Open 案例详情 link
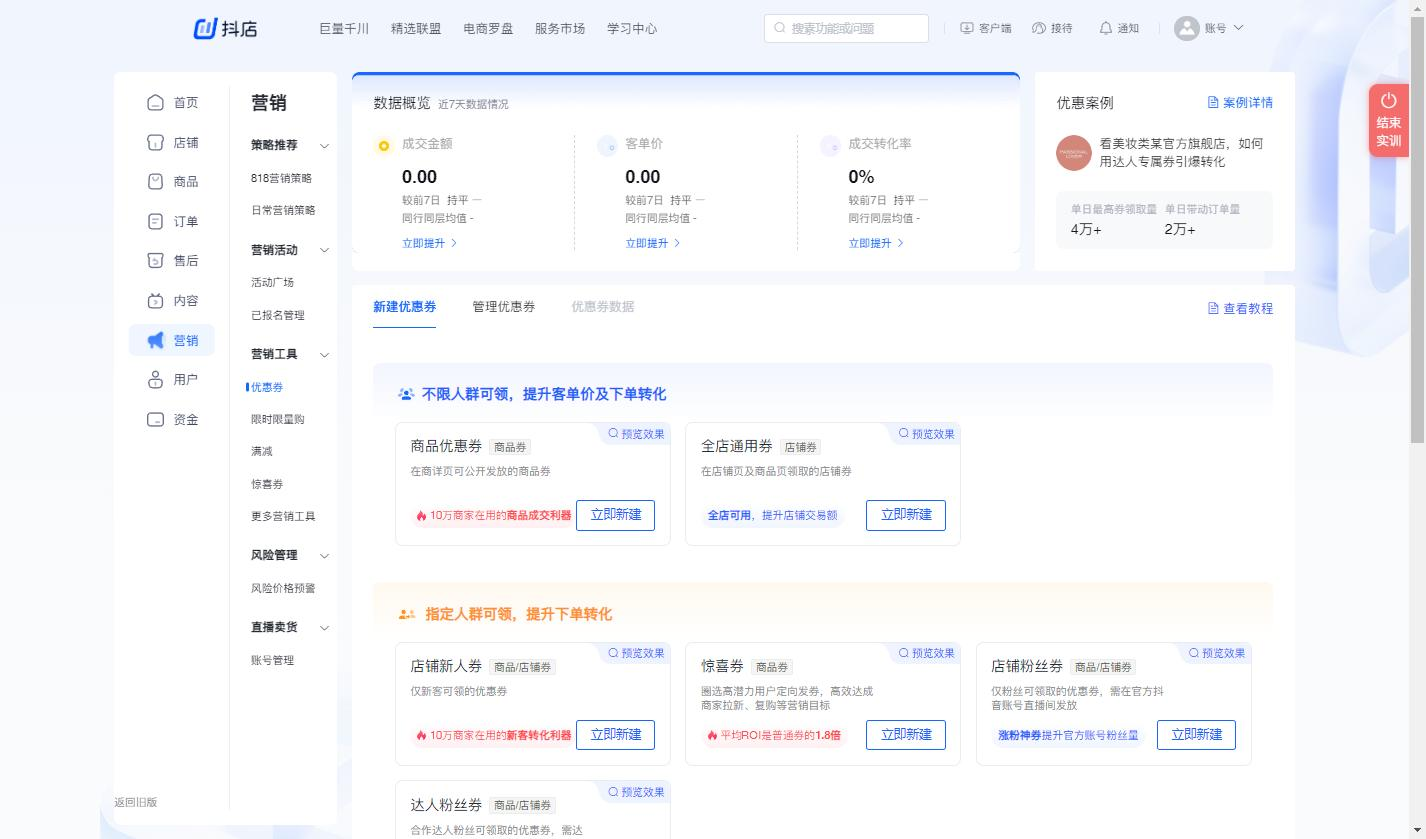The width and height of the screenshot is (1426, 839). [1240, 102]
